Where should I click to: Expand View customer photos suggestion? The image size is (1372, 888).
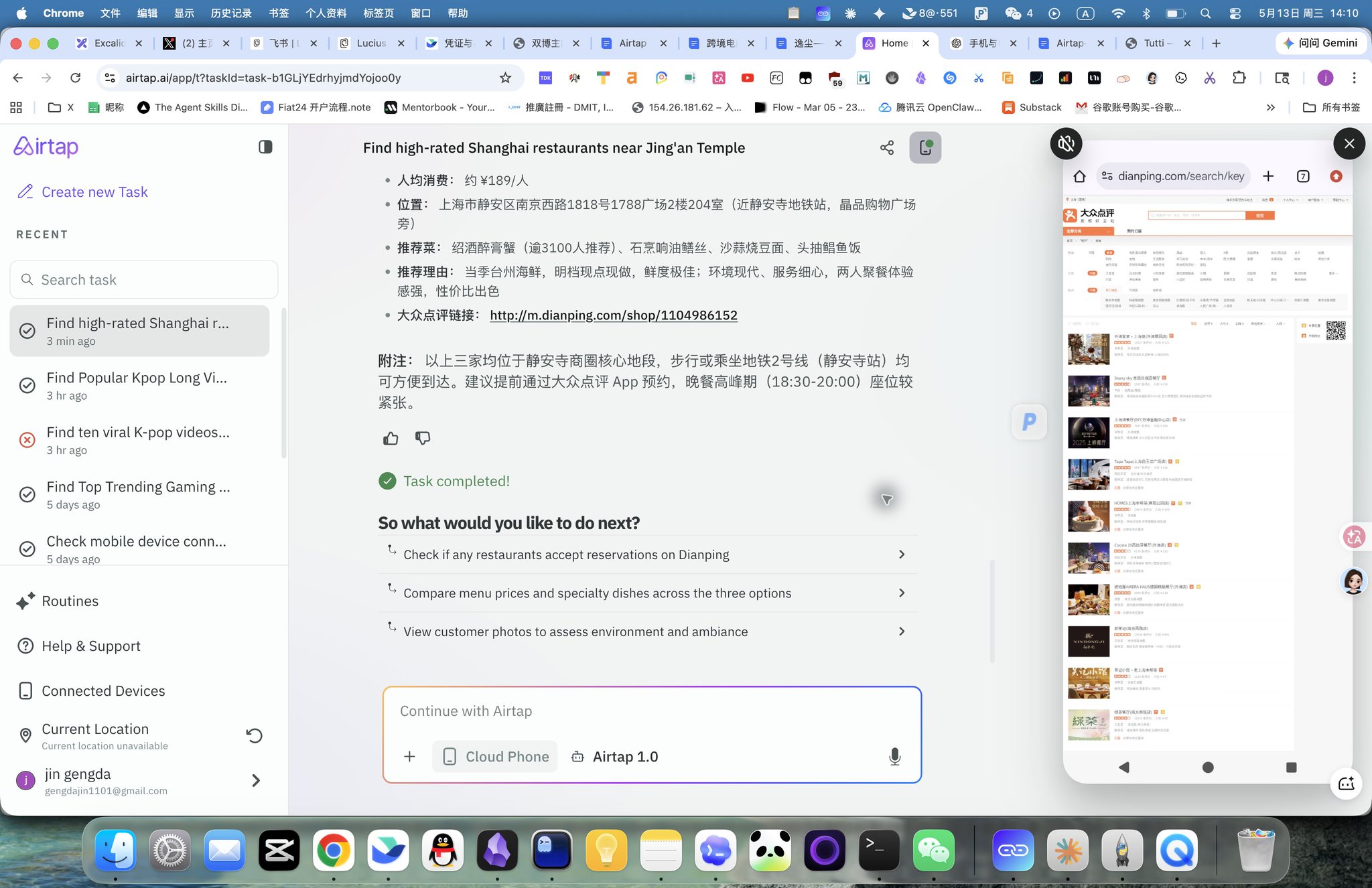coord(648,632)
